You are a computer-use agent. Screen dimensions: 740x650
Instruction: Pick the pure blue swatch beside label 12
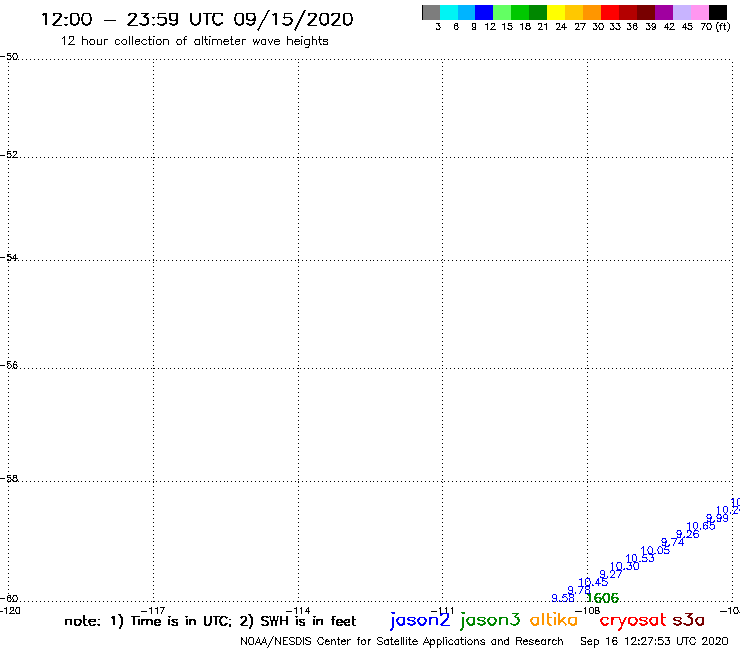tap(485, 12)
